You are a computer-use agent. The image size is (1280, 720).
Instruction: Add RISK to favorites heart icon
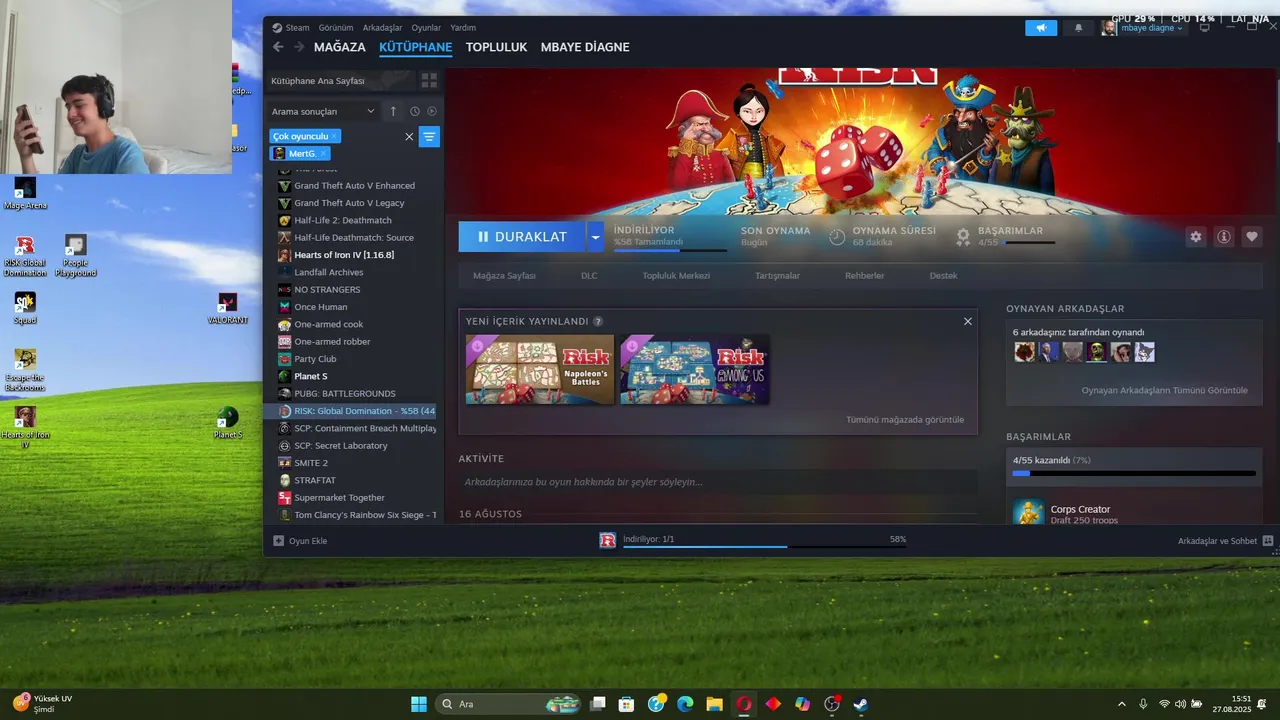1252,237
